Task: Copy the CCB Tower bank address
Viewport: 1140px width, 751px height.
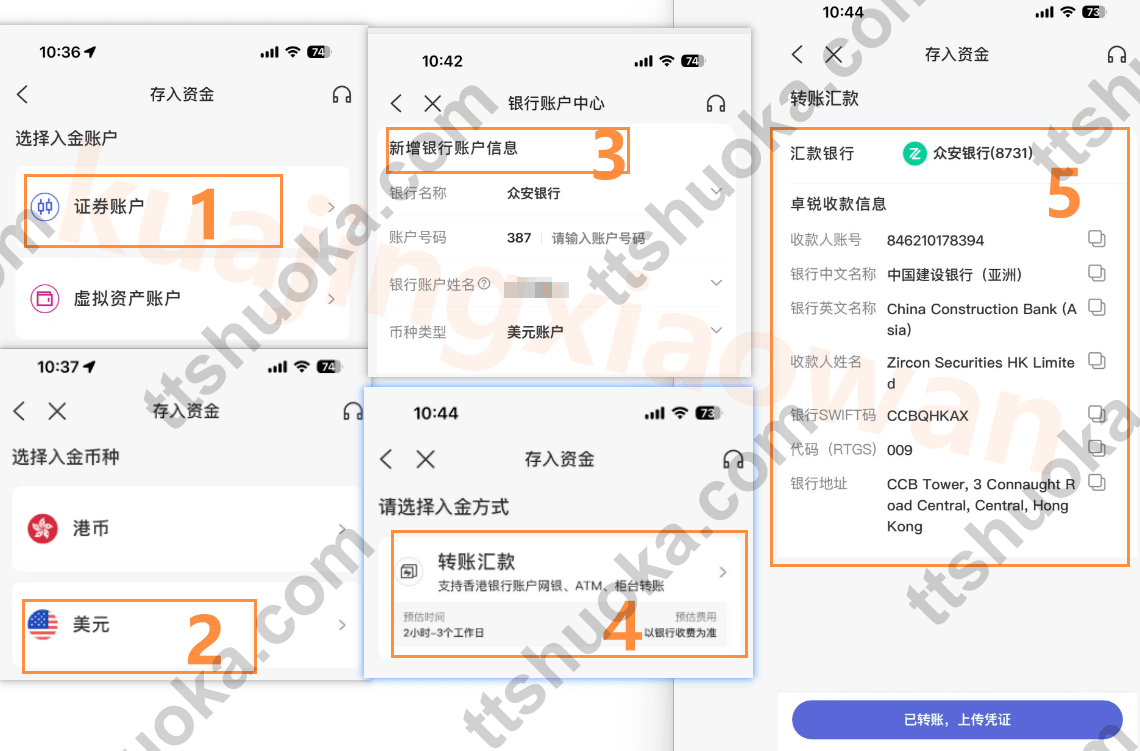Action: [1096, 483]
